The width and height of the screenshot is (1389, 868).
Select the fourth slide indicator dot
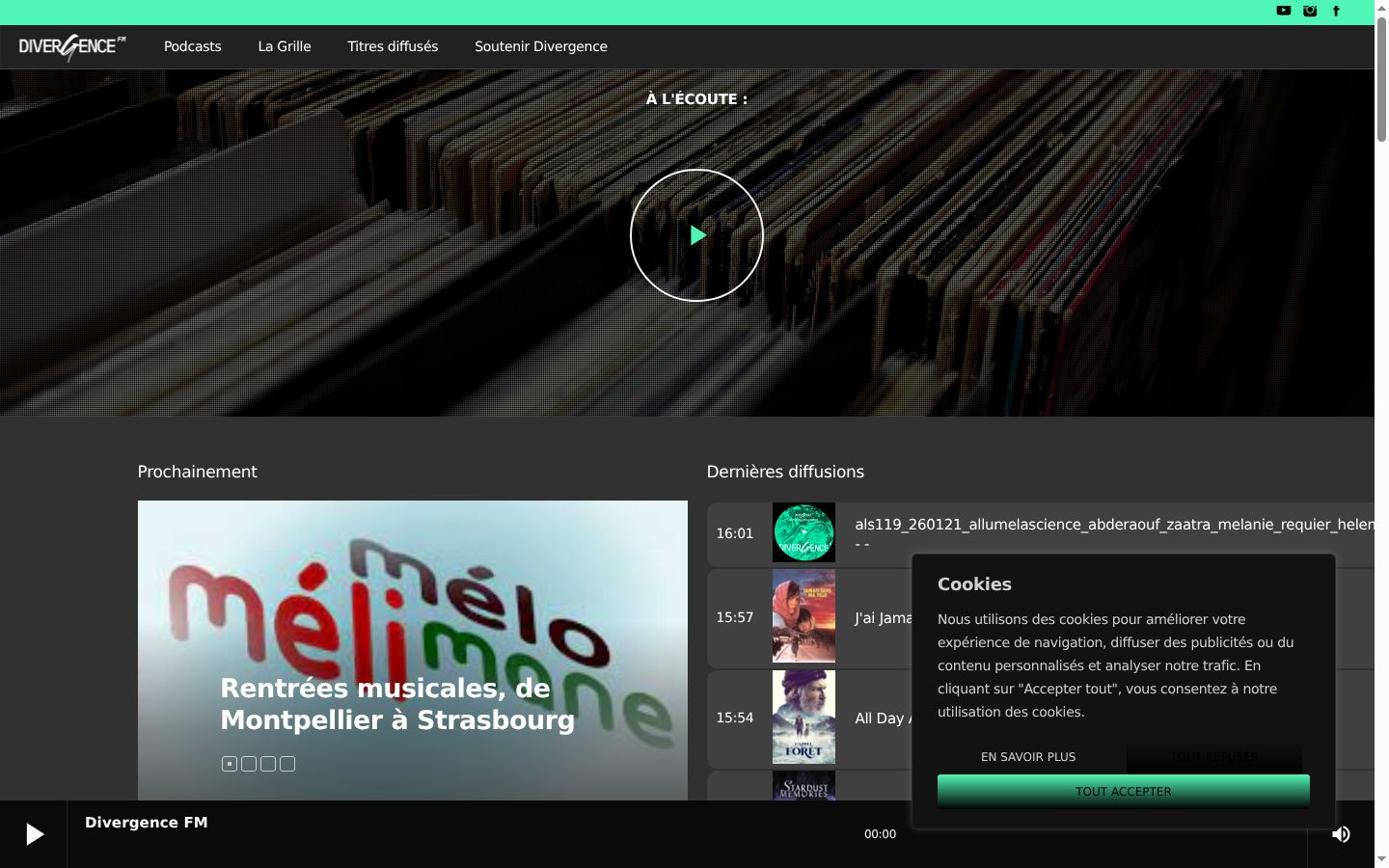[x=287, y=764]
